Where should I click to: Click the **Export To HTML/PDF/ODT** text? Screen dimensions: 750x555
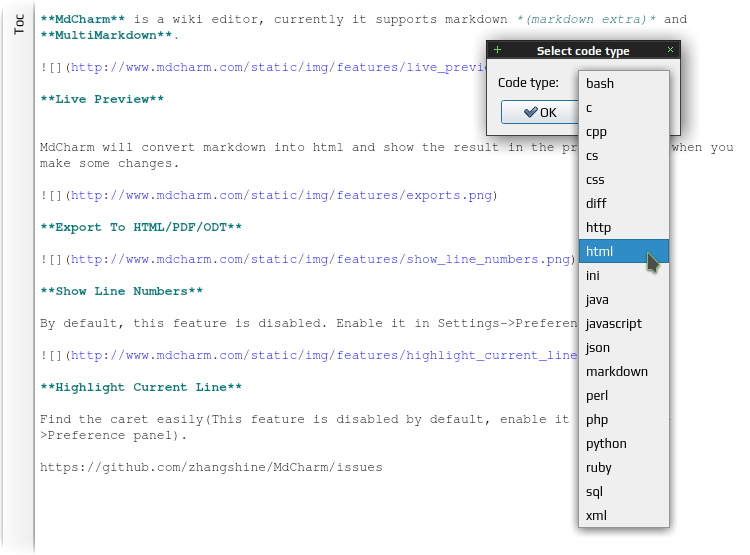(x=141, y=227)
